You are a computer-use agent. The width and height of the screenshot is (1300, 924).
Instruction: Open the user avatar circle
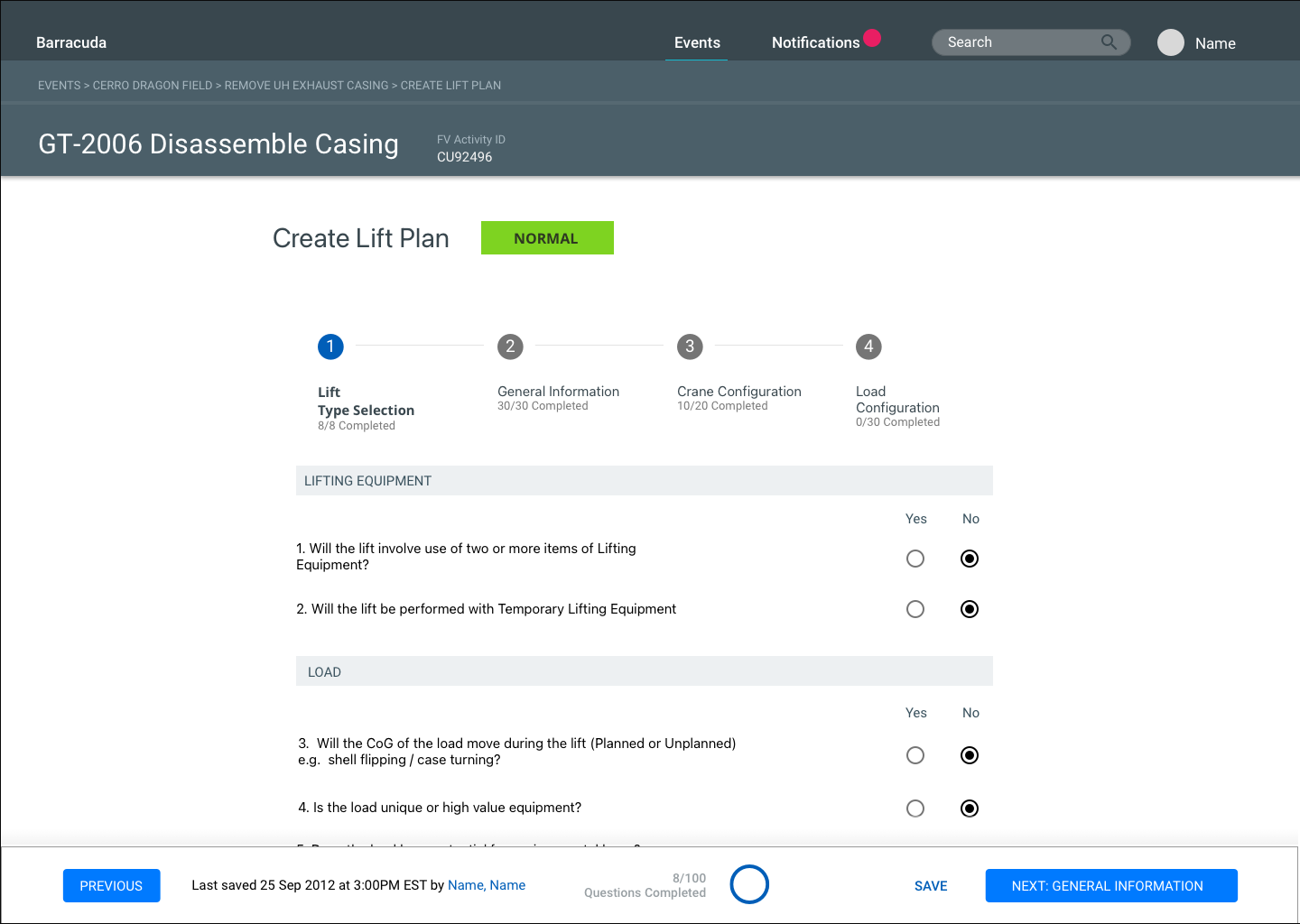click(1170, 42)
